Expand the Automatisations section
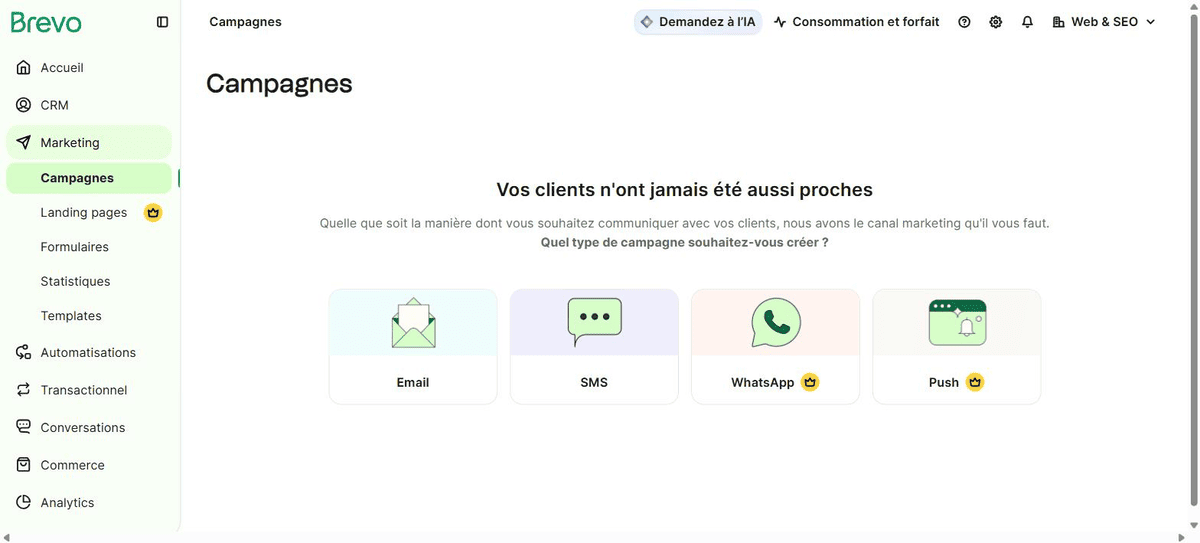 point(89,353)
